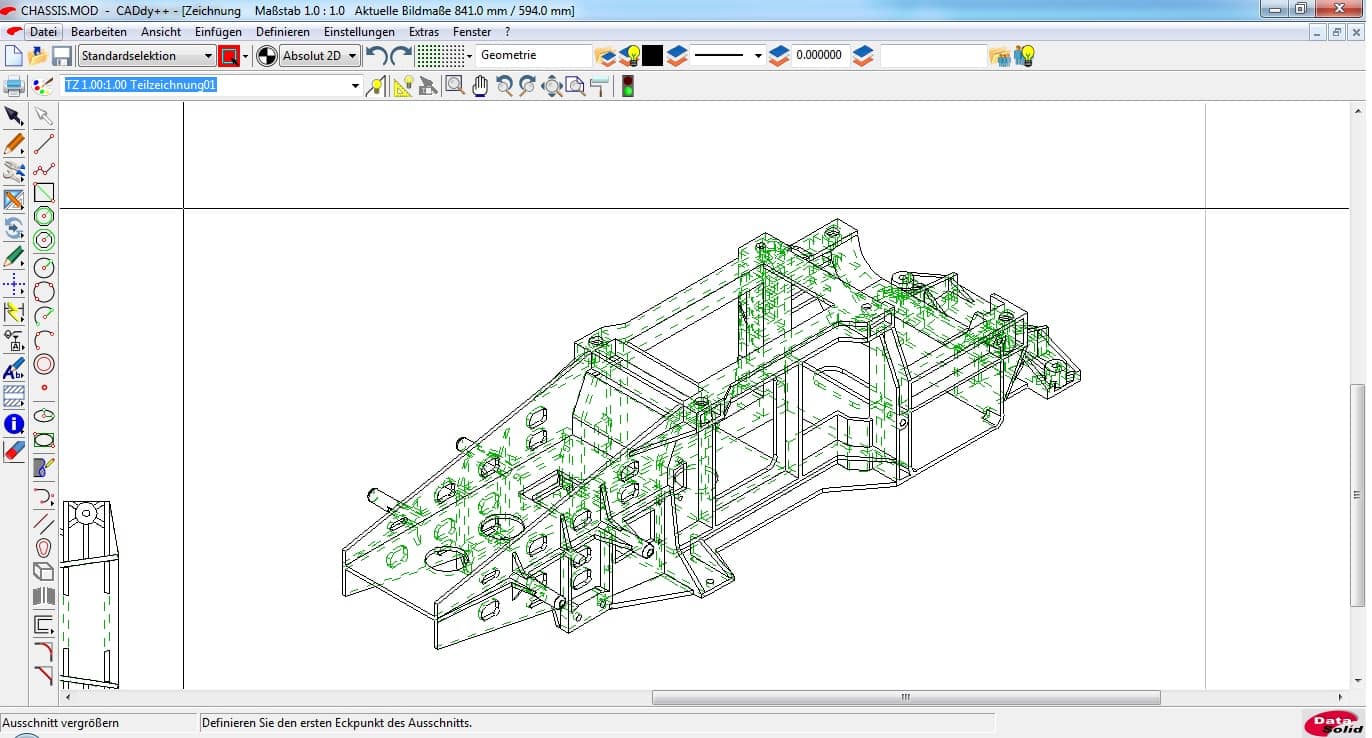1372x738 pixels.
Task: Click the black color swatch
Action: pyautogui.click(x=652, y=56)
